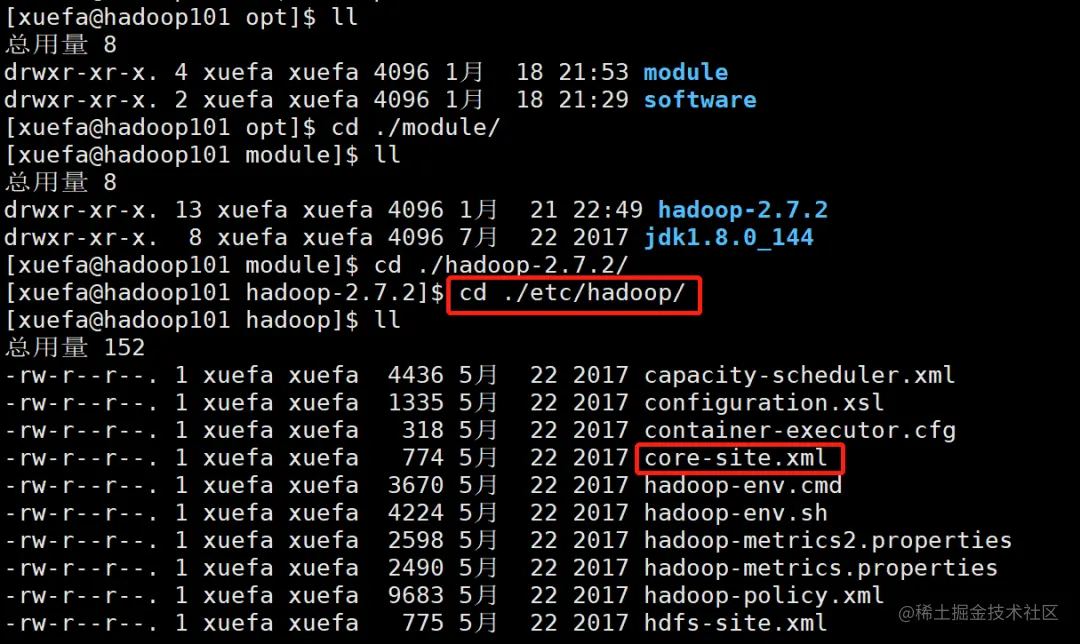Viewport: 1080px width, 644px height.
Task: Click hadoop-env.cmd file name
Action: [x=742, y=486]
